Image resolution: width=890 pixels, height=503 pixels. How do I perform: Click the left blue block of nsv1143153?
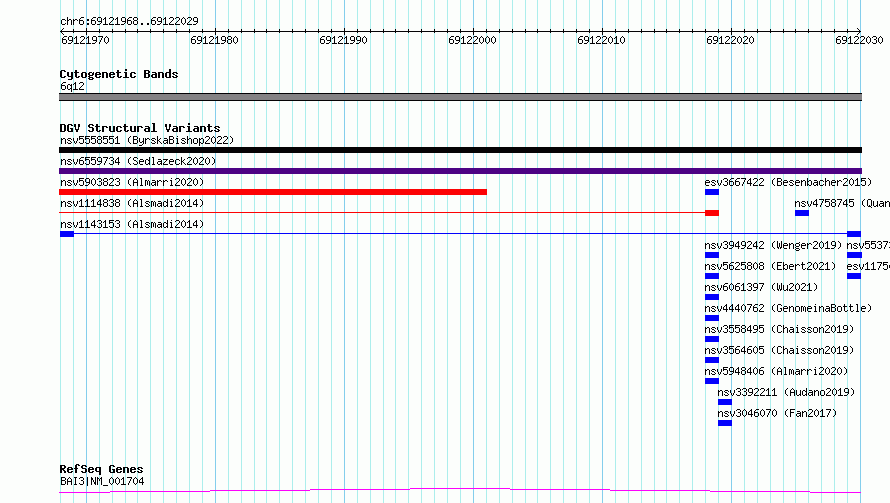tap(67, 234)
